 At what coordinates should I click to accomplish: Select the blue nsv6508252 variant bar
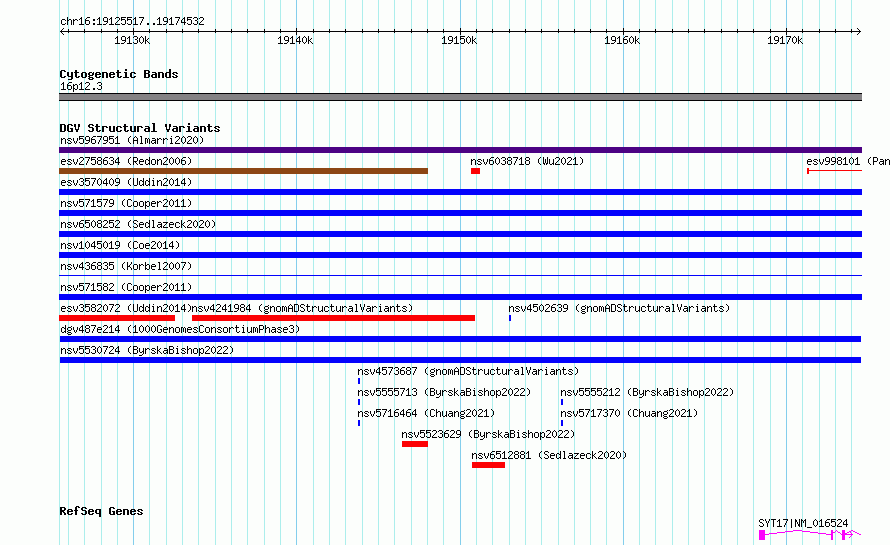(460, 234)
